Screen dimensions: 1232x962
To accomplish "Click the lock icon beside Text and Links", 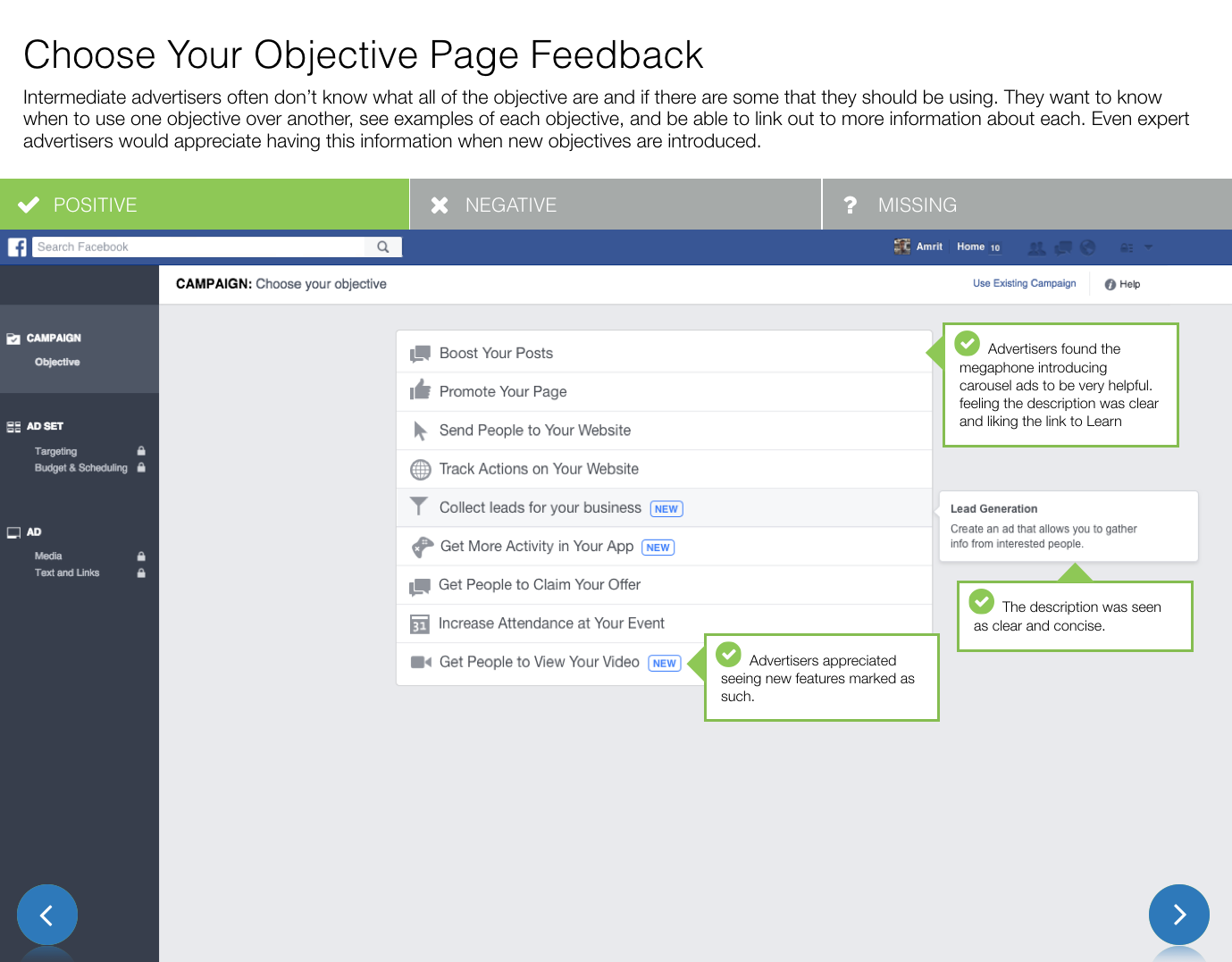I will [x=141, y=573].
